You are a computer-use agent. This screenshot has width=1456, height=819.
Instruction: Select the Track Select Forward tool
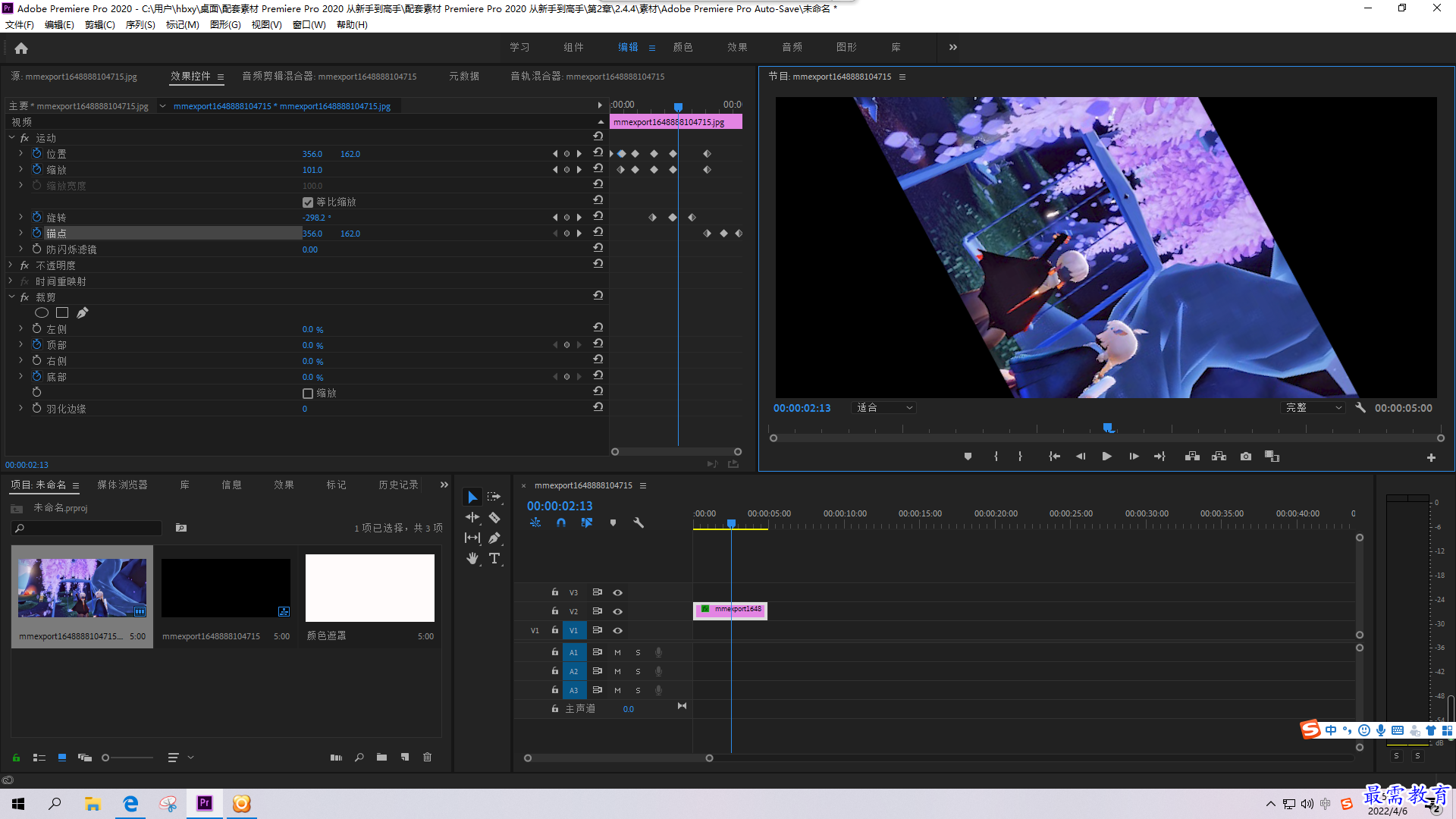click(x=494, y=497)
